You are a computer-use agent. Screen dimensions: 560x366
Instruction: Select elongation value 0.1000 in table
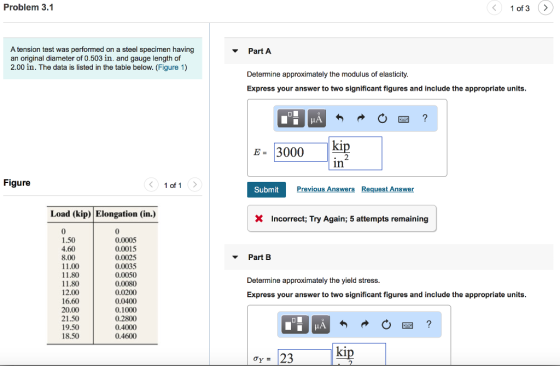pyautogui.click(x=126, y=310)
